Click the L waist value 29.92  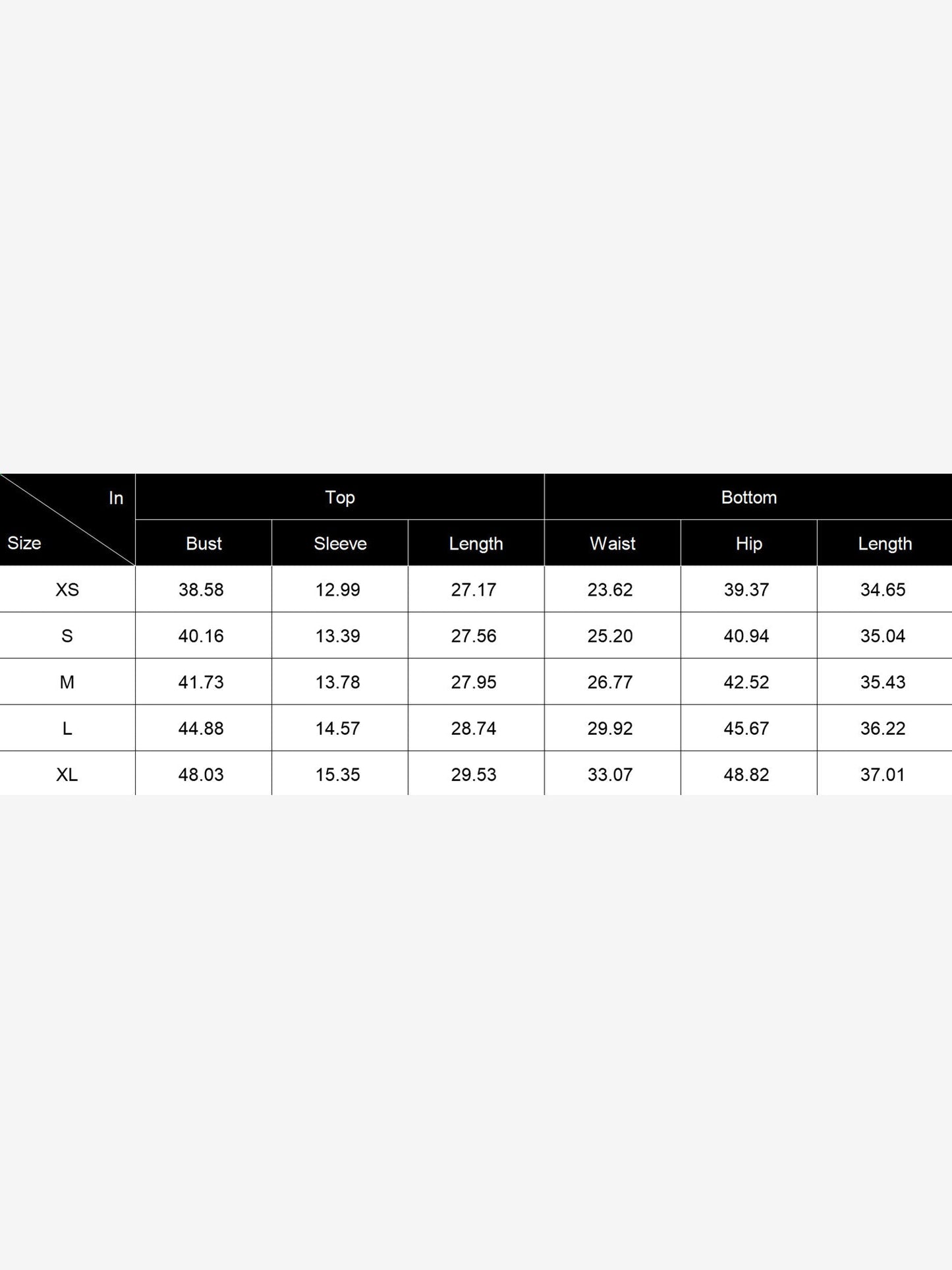610,728
